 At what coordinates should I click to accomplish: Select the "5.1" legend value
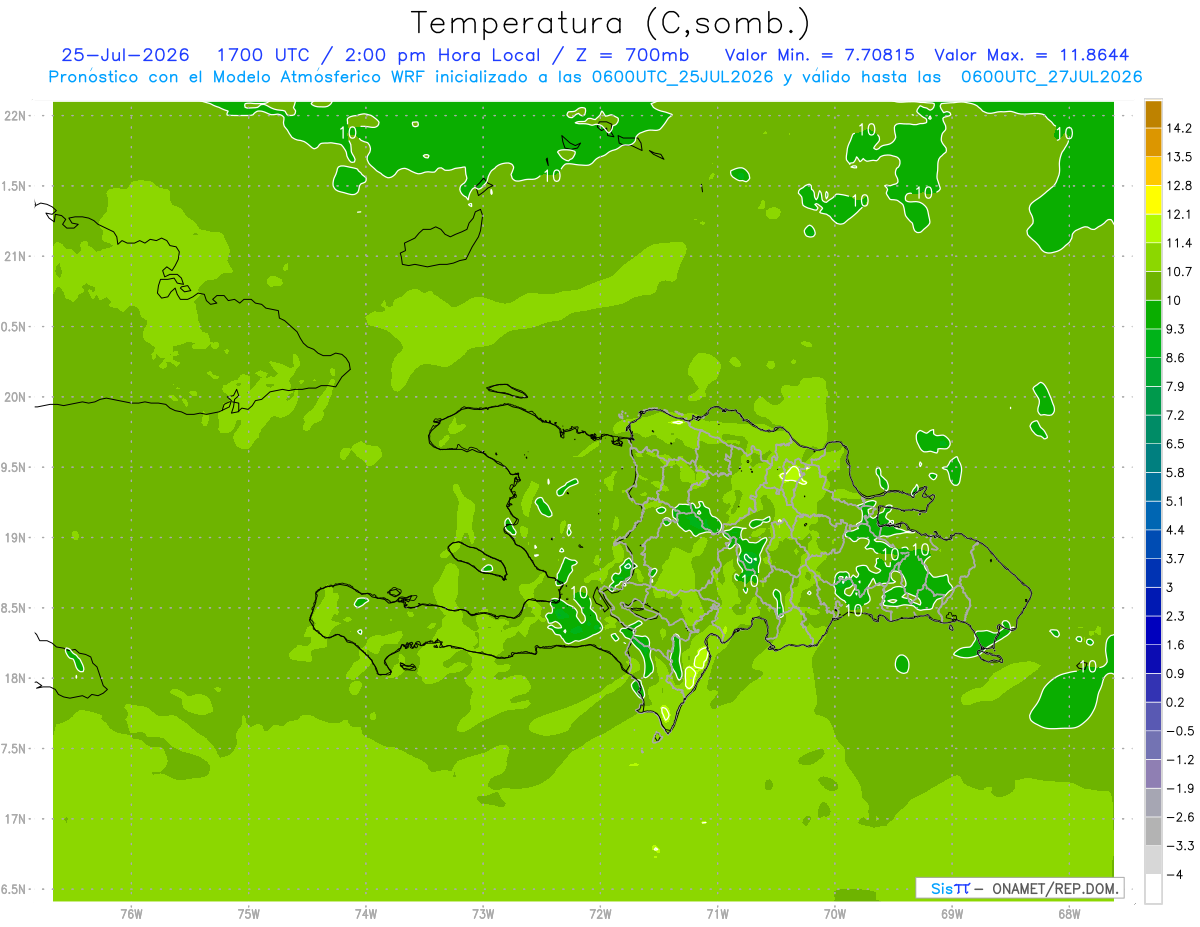click(x=1176, y=501)
